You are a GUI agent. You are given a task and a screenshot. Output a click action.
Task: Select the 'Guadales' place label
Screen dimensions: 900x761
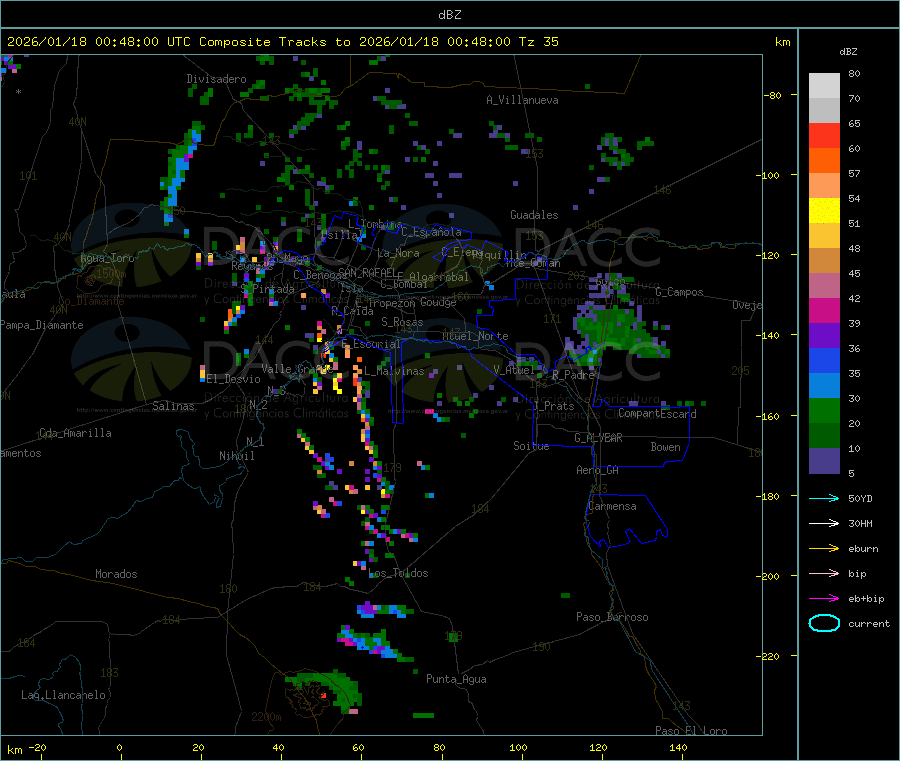click(x=534, y=215)
